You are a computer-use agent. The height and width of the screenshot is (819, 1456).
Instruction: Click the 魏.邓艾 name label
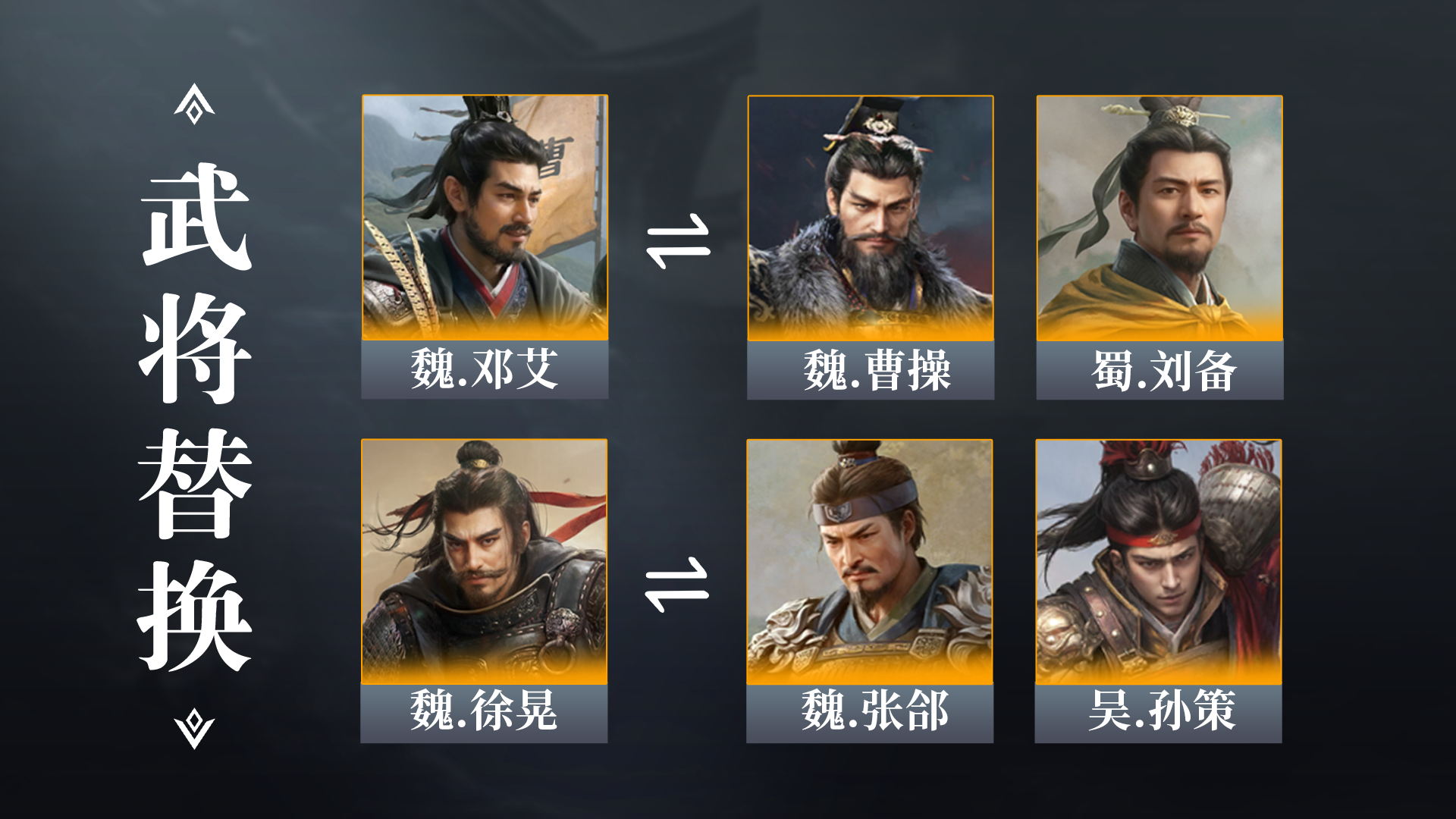point(485,369)
